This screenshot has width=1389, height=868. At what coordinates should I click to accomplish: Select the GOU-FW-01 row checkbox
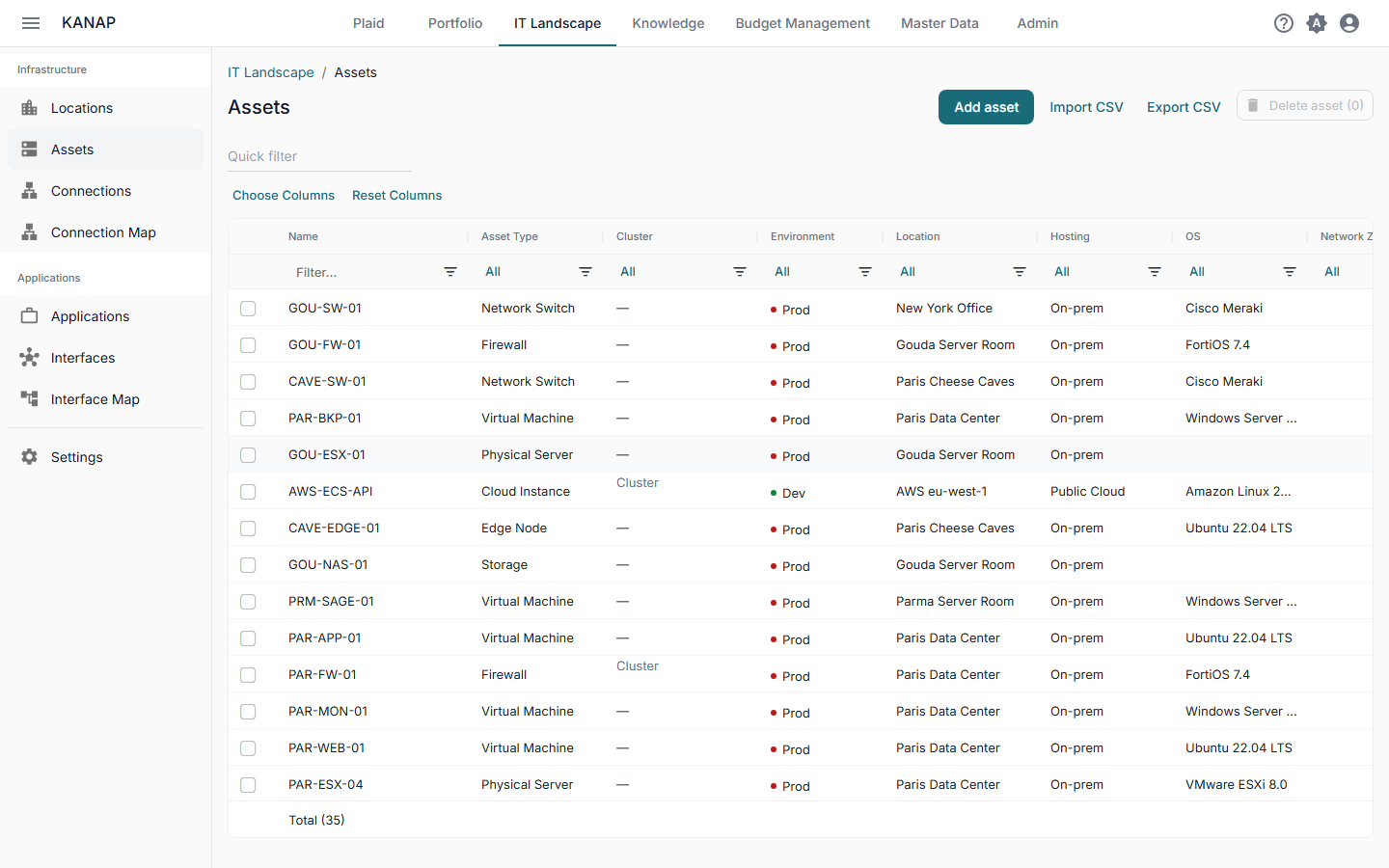[x=248, y=345]
